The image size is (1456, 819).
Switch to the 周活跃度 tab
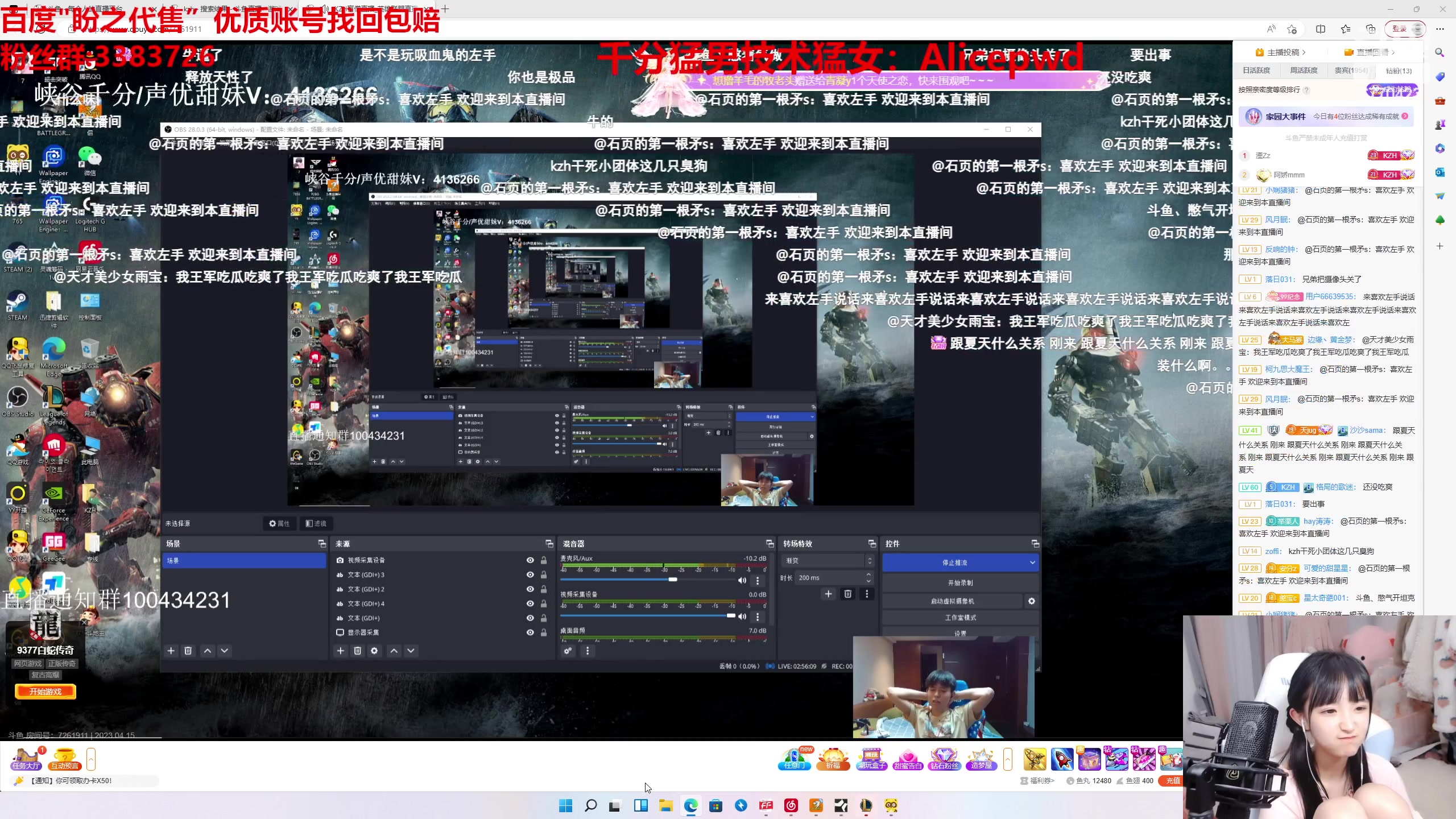[1304, 71]
